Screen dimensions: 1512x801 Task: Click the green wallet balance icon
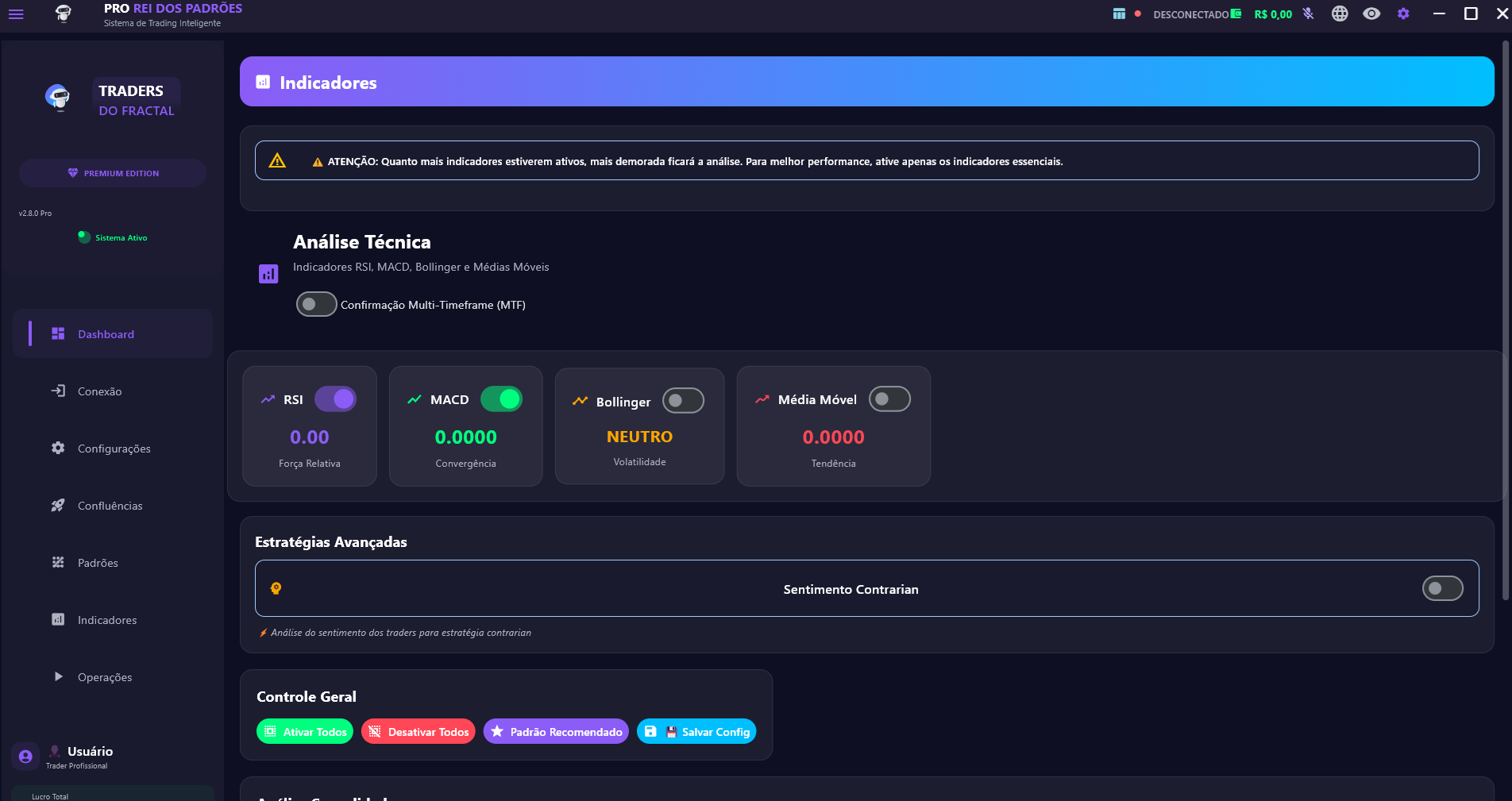tap(1236, 14)
